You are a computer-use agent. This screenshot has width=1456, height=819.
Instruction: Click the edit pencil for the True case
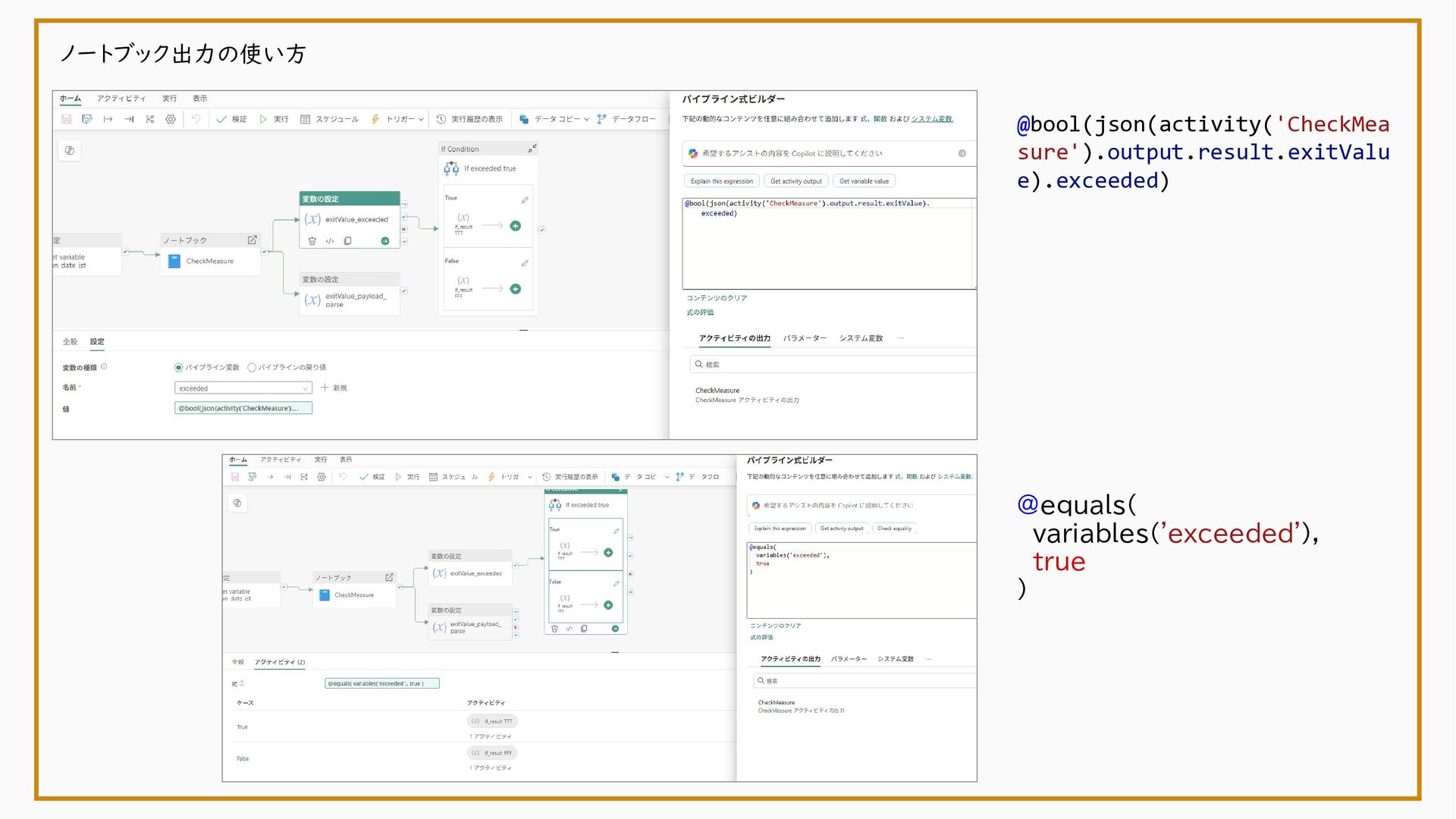tap(525, 200)
